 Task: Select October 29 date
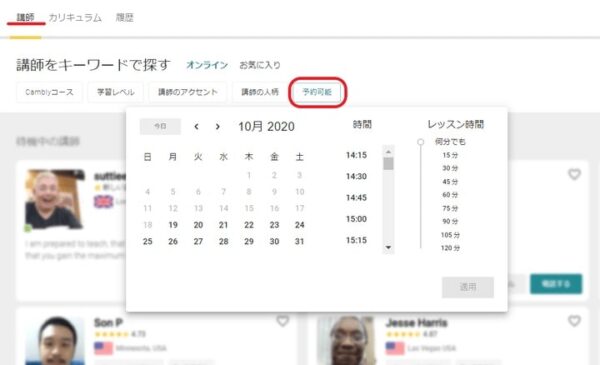249,241
